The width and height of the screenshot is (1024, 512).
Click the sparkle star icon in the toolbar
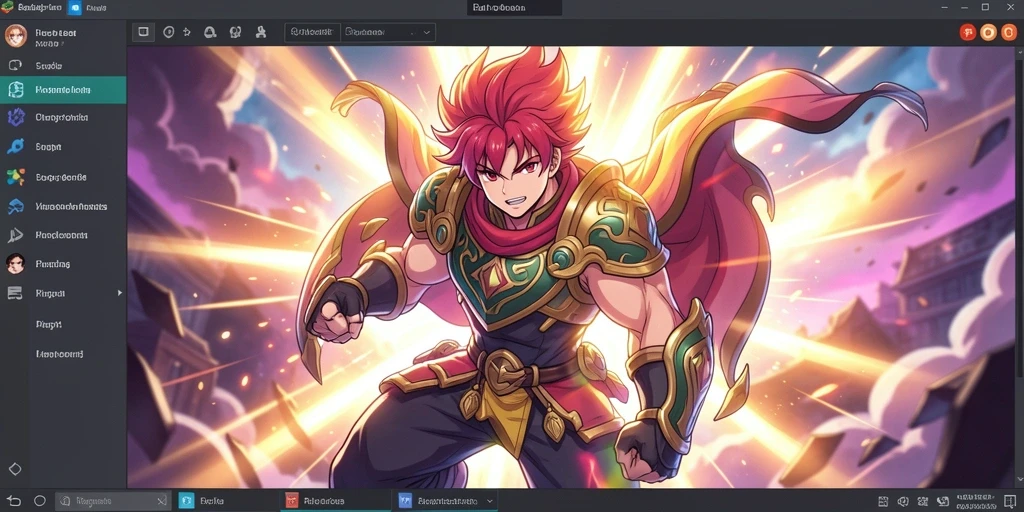[x=187, y=32]
